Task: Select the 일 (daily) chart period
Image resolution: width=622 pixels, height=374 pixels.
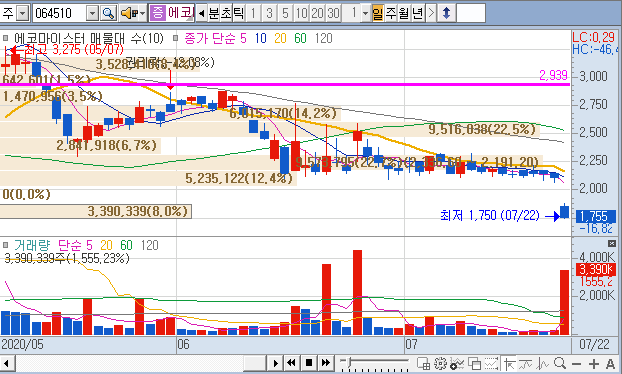Action: (378, 13)
